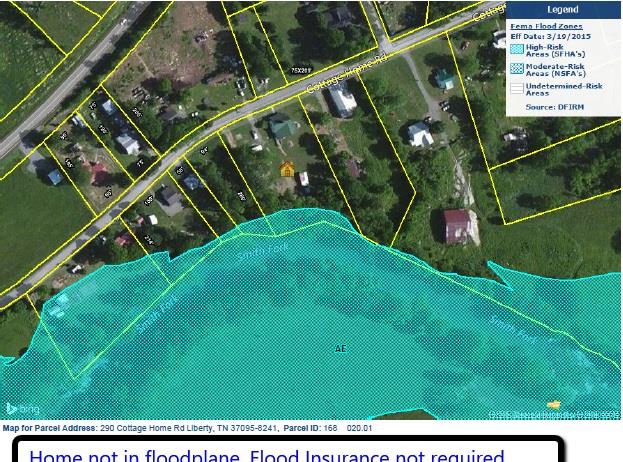Click the orange house marker icon
The height and width of the screenshot is (462, 623).
(x=287, y=169)
